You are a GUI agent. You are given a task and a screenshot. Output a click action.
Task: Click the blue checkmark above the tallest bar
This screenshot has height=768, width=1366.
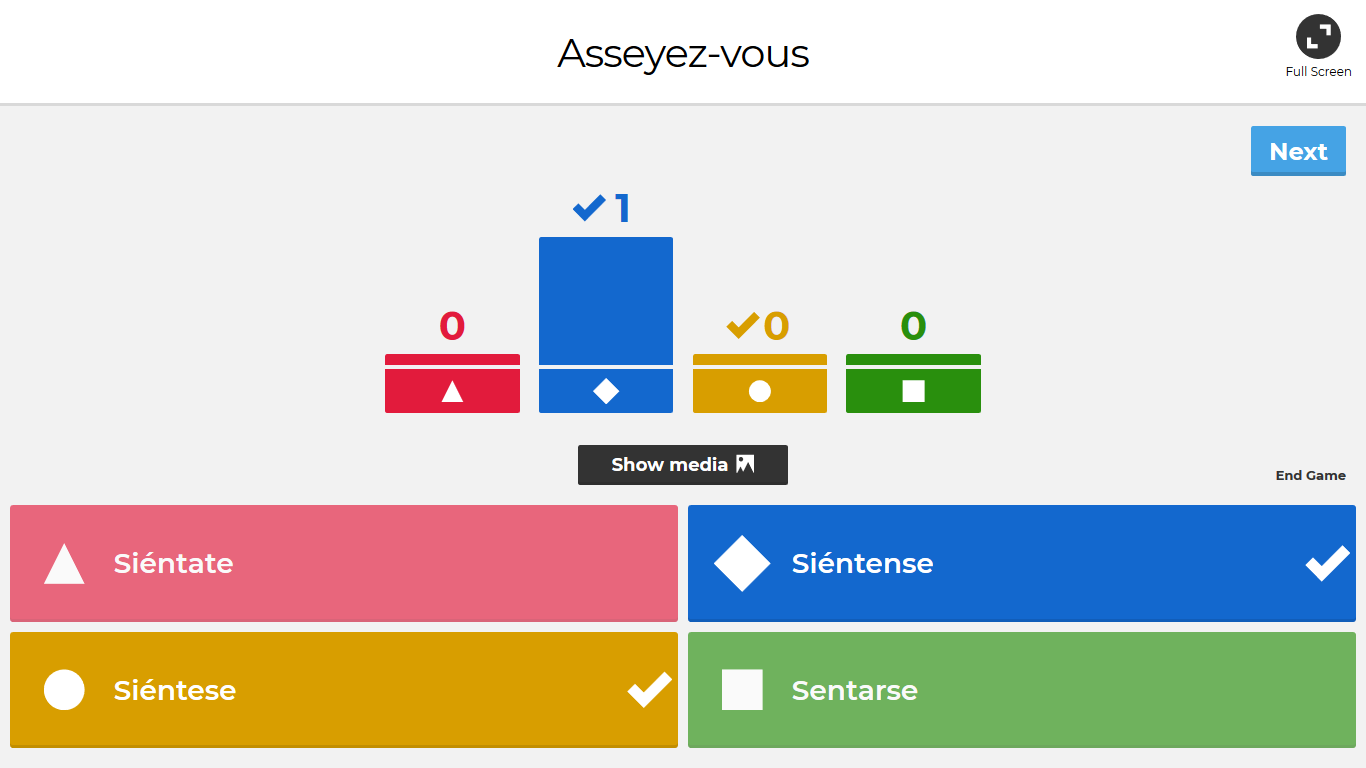pos(589,208)
